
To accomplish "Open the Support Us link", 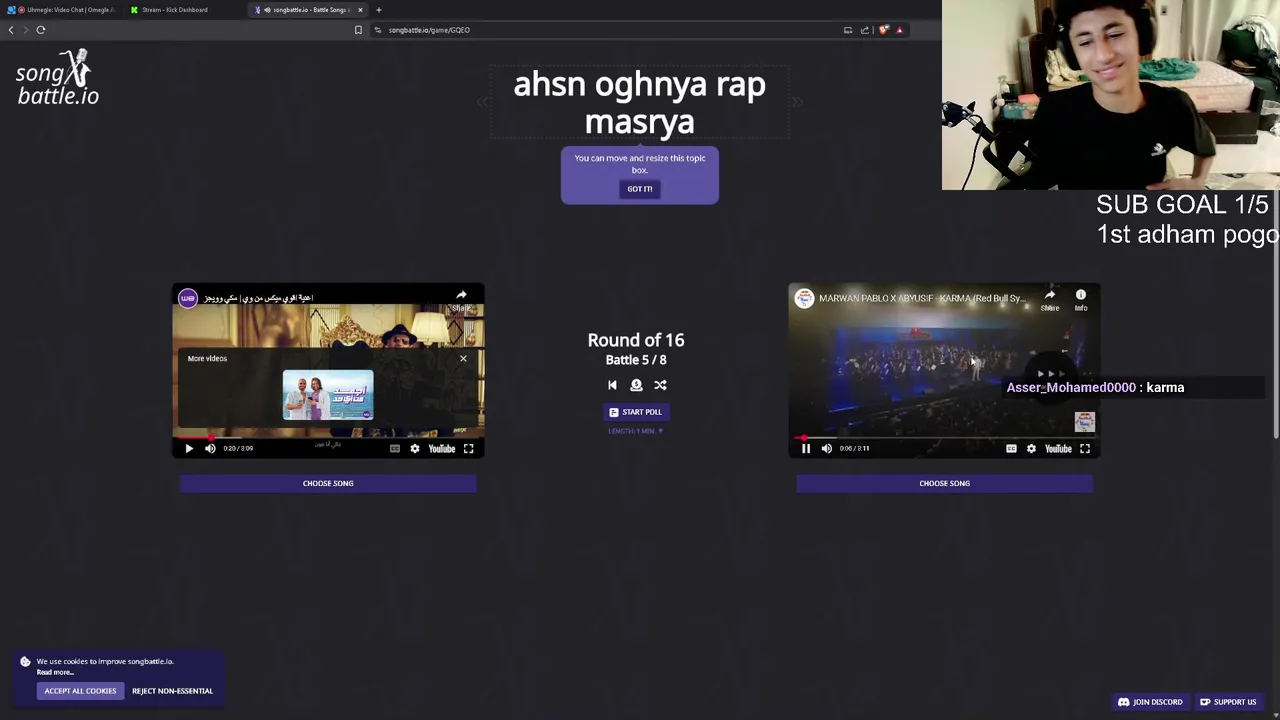I will click(1228, 702).
